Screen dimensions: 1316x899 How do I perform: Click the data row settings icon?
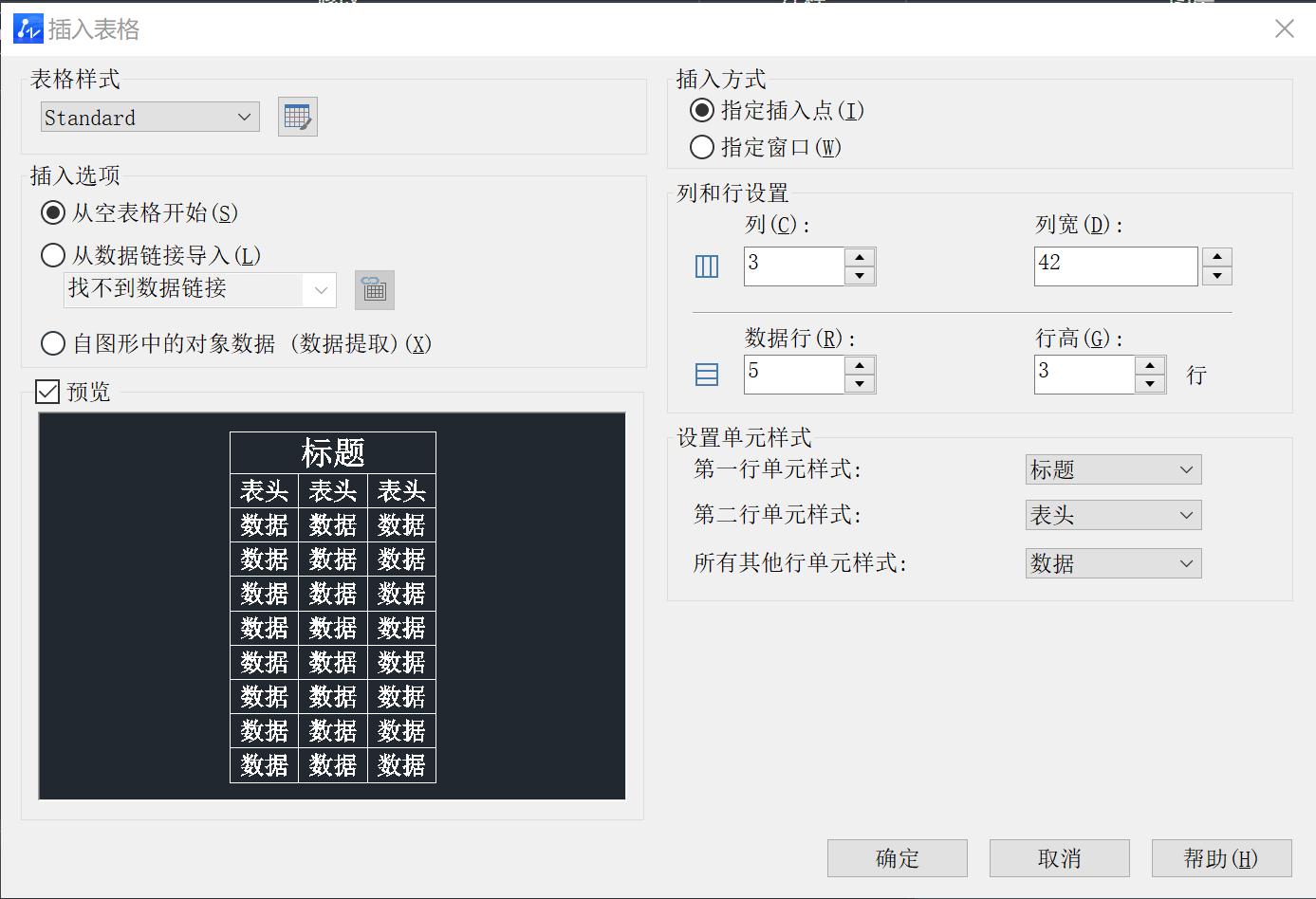click(x=706, y=374)
